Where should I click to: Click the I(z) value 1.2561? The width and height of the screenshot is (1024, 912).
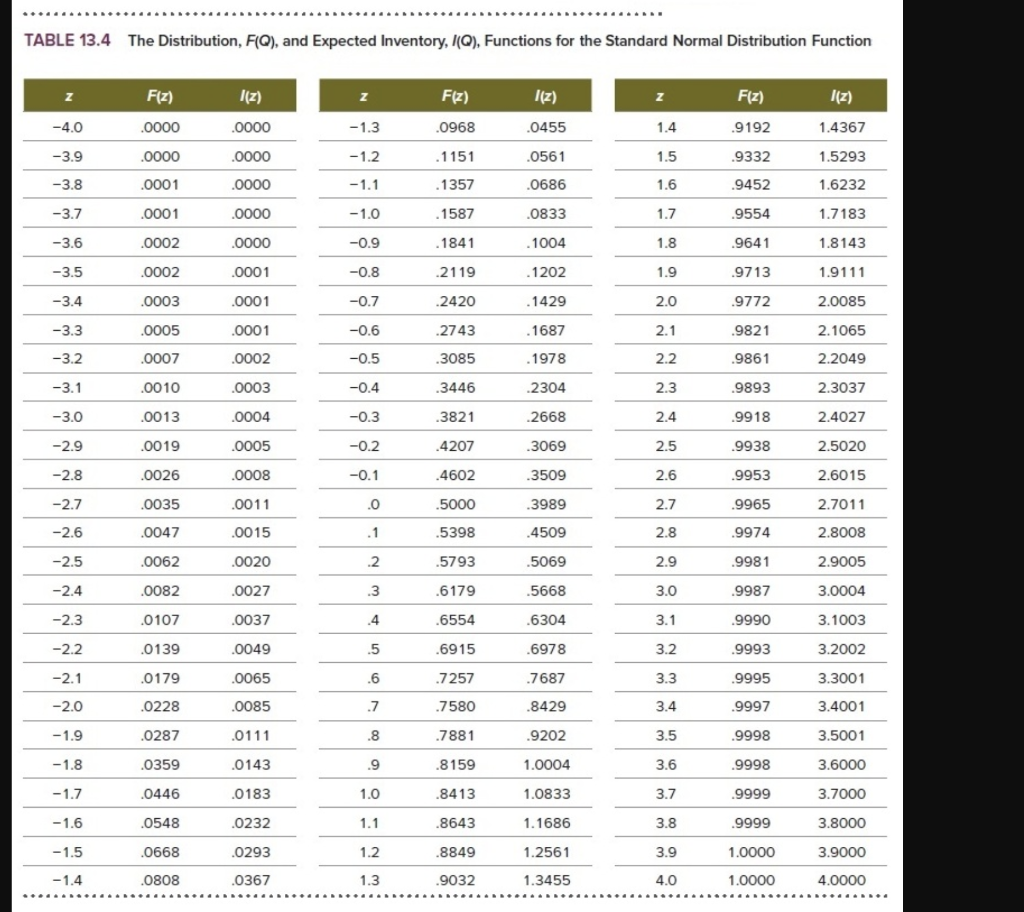(x=547, y=852)
